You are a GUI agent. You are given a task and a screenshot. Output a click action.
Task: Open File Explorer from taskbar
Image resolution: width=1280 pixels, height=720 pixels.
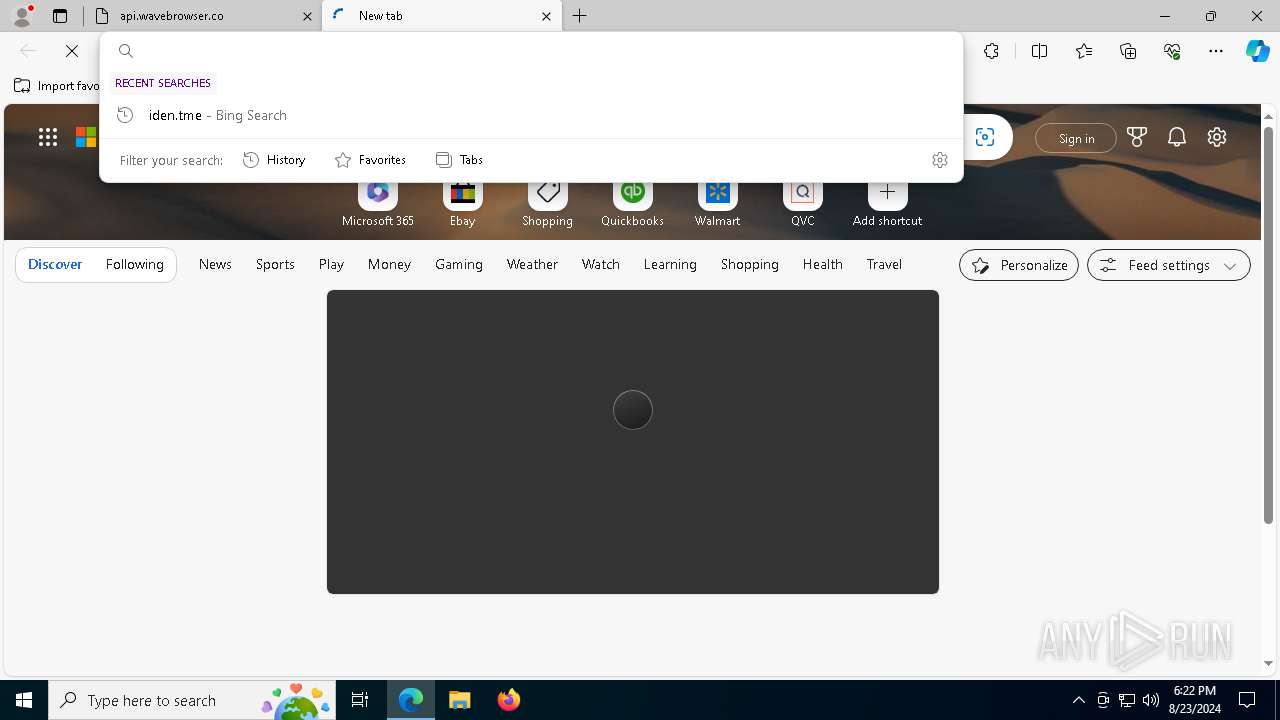(x=459, y=700)
